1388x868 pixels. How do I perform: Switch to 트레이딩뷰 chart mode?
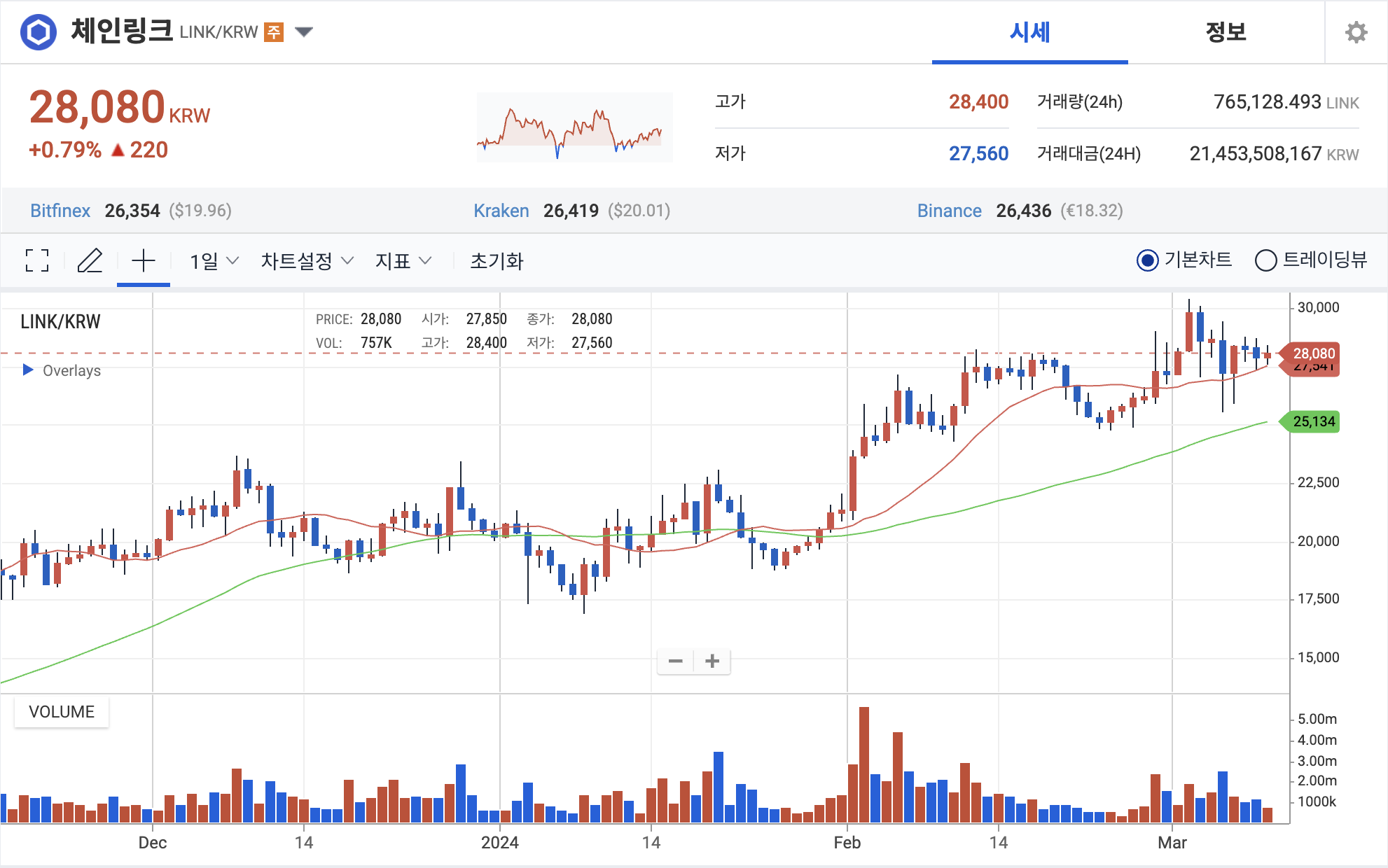(1265, 260)
